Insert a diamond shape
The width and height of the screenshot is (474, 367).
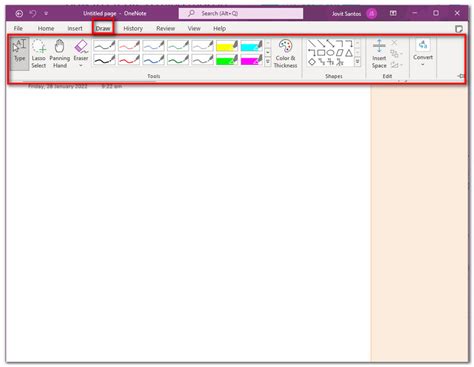tap(312, 62)
